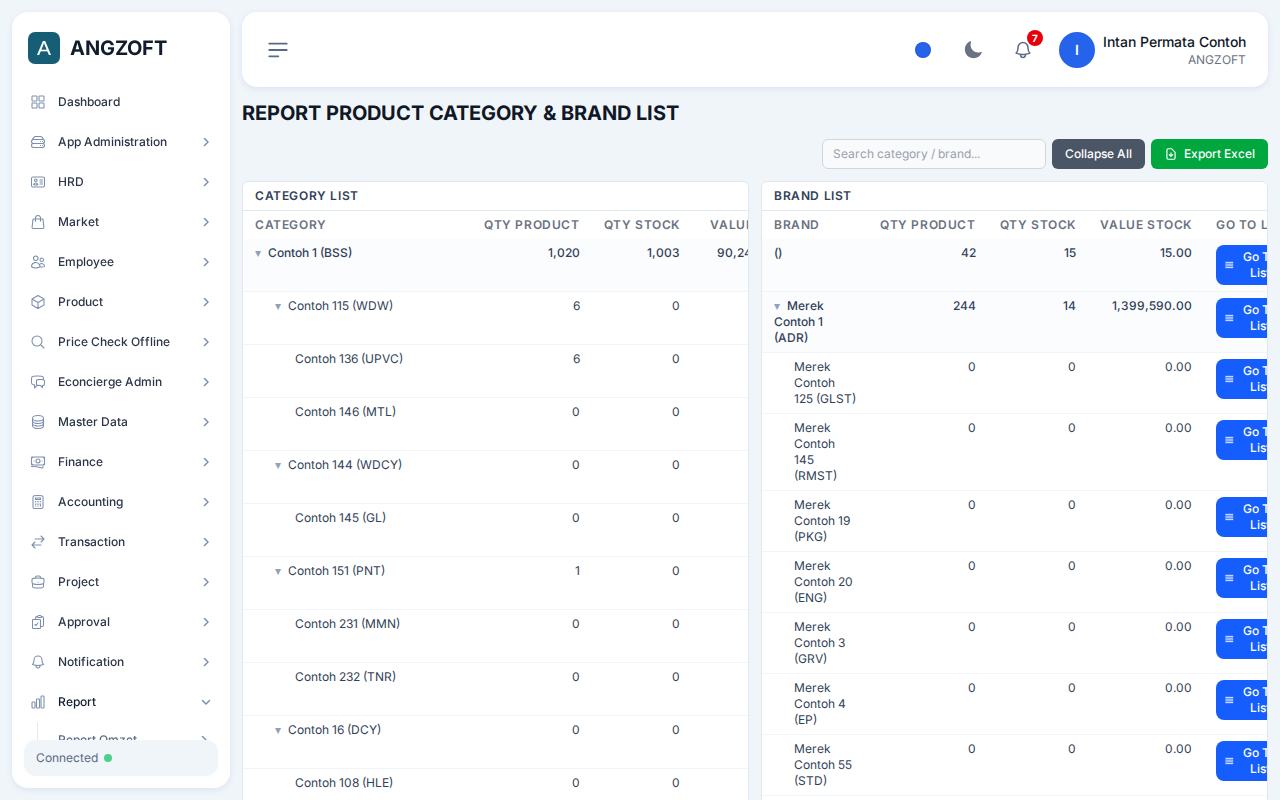Collapse the Report menu chevron
This screenshot has width=1280, height=800.
click(206, 702)
